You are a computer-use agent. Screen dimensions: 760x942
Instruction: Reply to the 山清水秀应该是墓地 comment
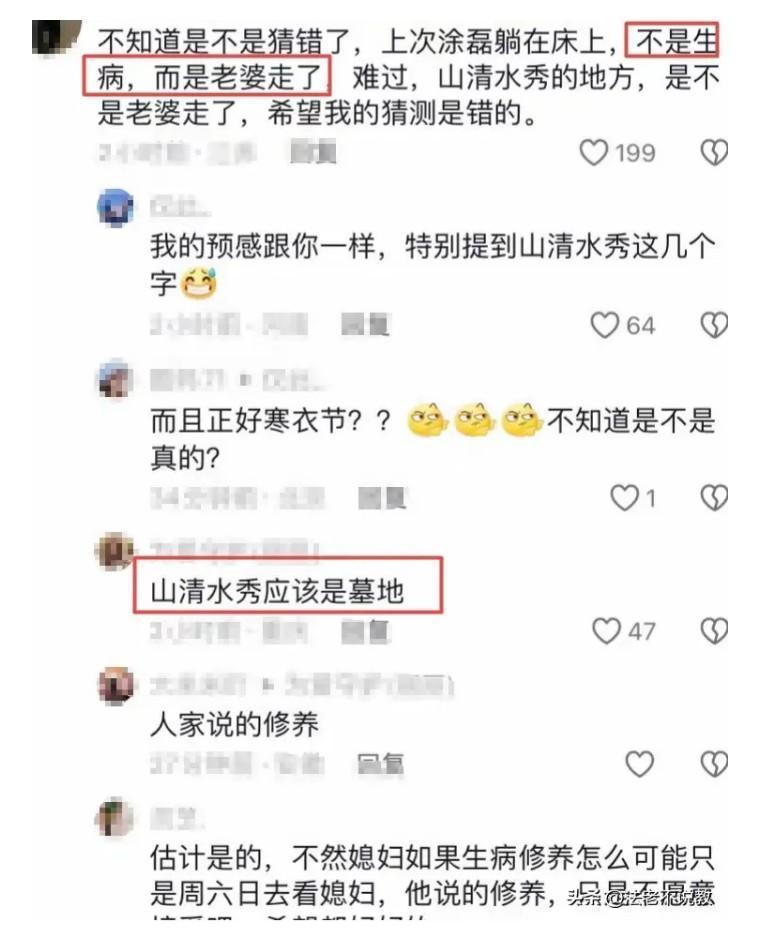pyautogui.click(x=366, y=631)
